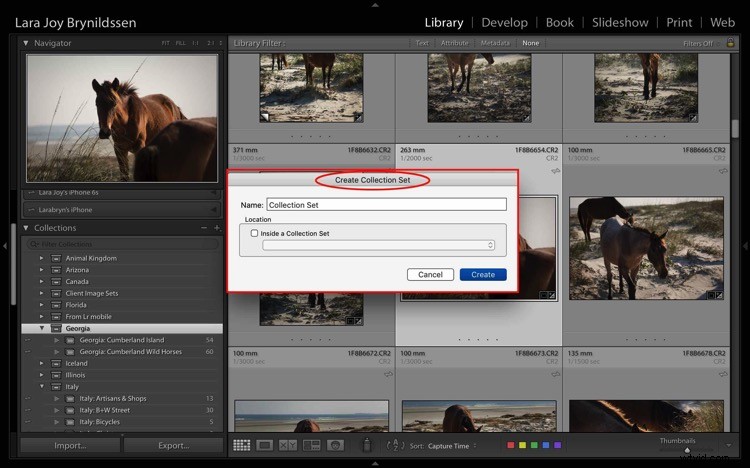The image size is (750, 468).
Task: Switch to the Develop module
Action: tap(505, 22)
